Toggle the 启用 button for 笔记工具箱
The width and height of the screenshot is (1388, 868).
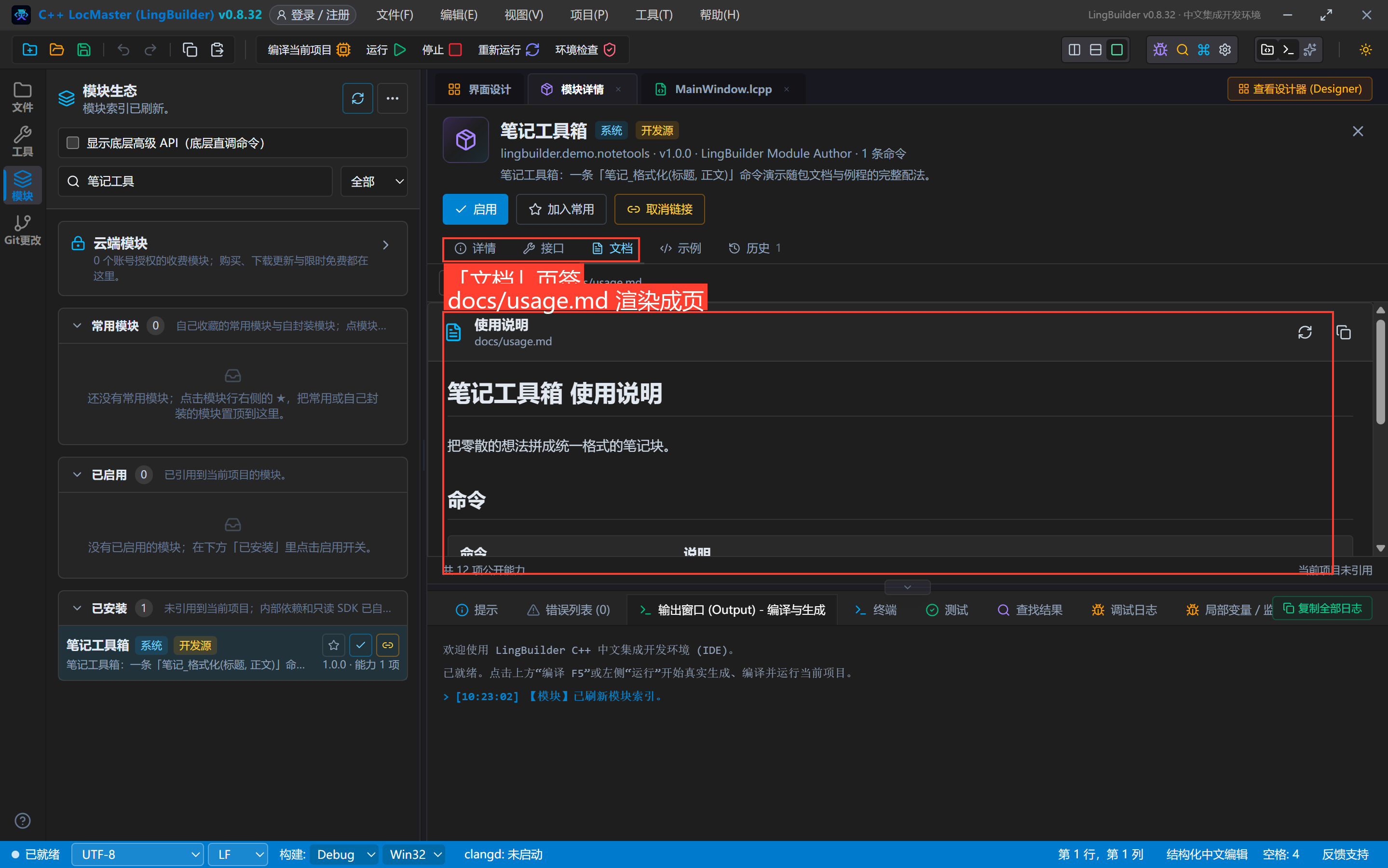click(x=476, y=209)
